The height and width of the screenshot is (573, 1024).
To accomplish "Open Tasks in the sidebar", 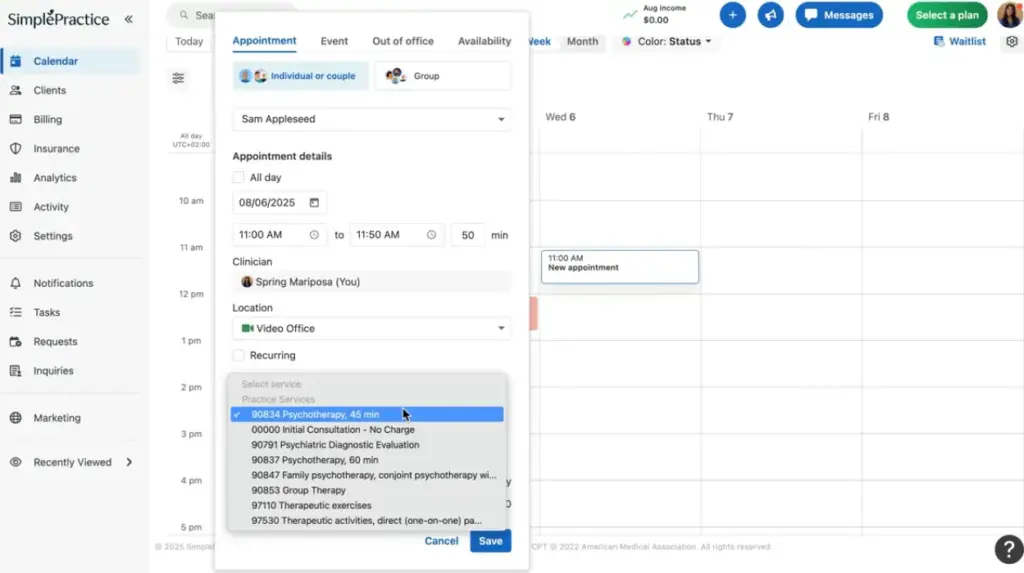I will coord(71,312).
